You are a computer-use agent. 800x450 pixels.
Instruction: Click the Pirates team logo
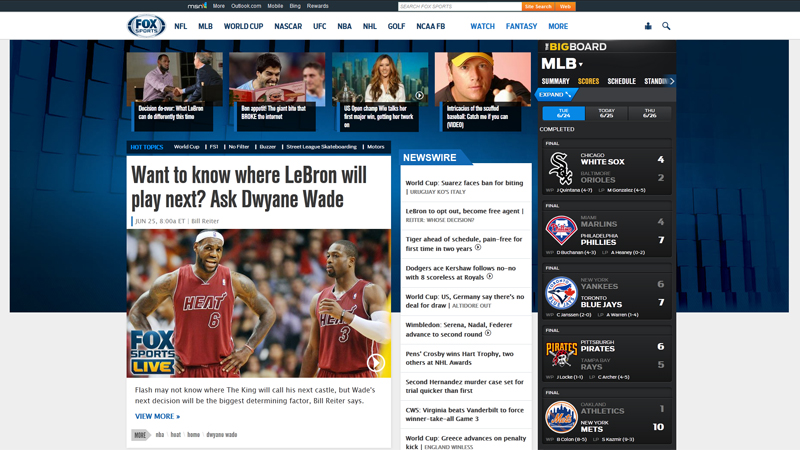point(561,355)
